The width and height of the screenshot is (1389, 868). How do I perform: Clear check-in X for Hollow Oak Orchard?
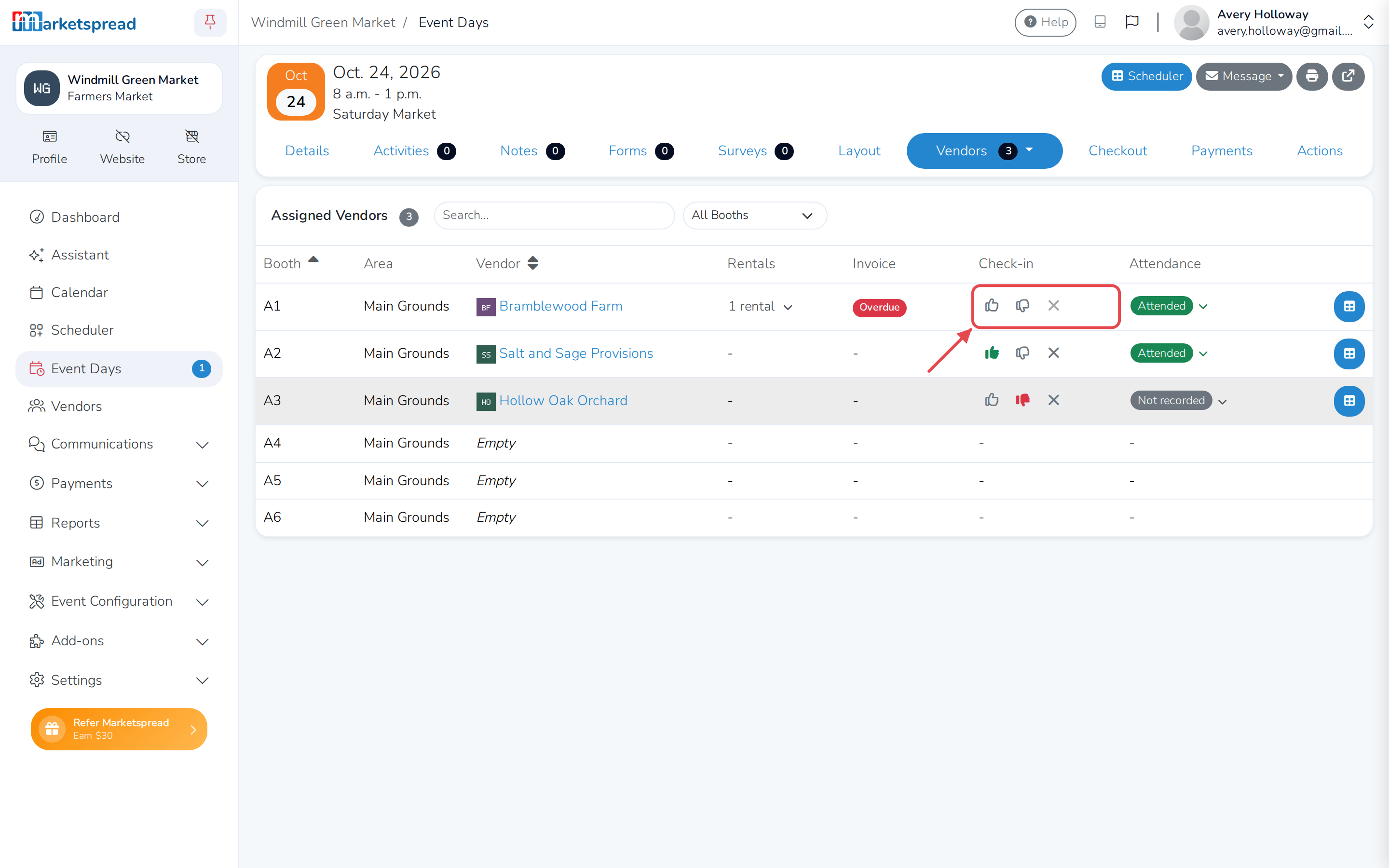[x=1053, y=400]
